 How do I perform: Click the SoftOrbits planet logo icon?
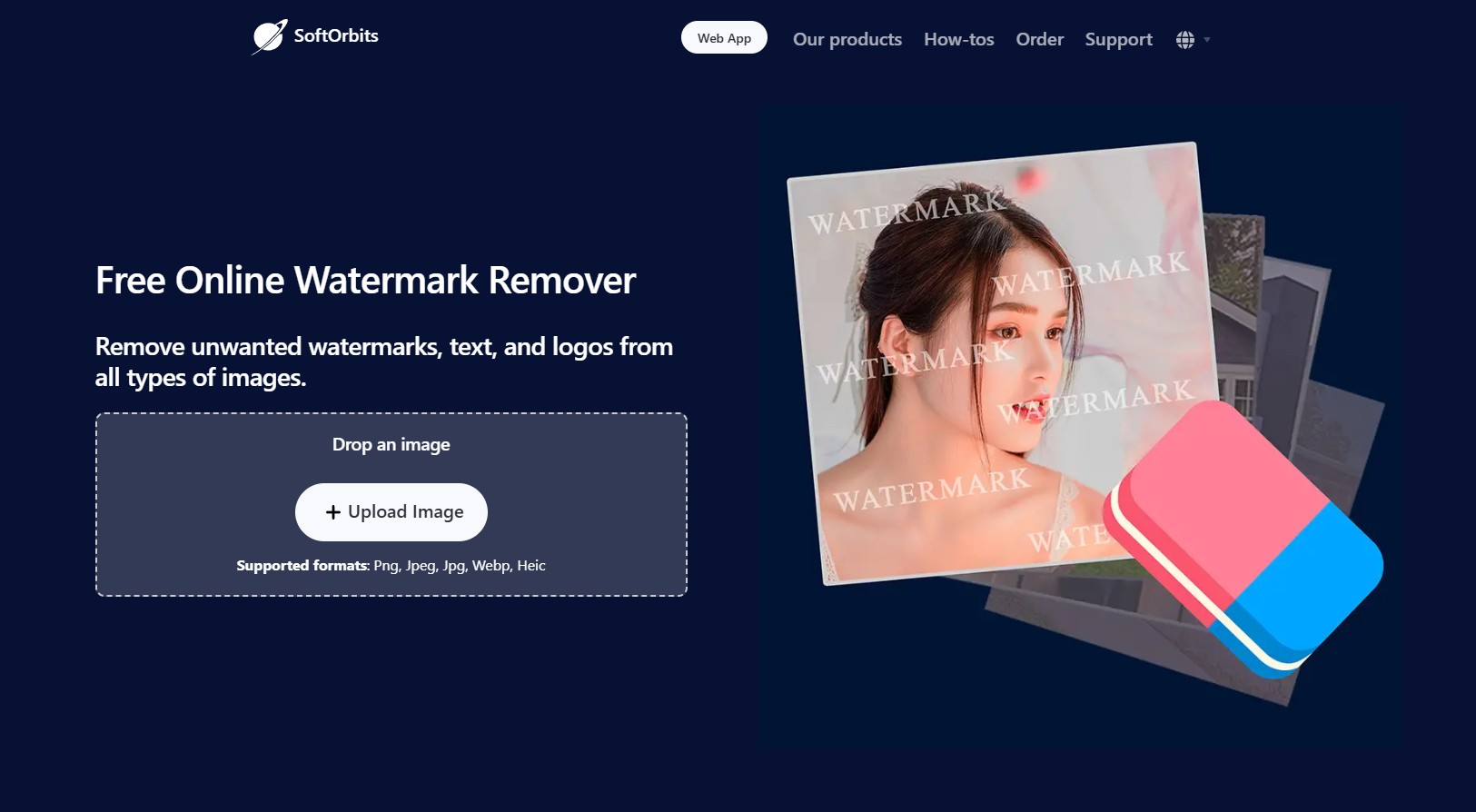pyautogui.click(x=269, y=37)
